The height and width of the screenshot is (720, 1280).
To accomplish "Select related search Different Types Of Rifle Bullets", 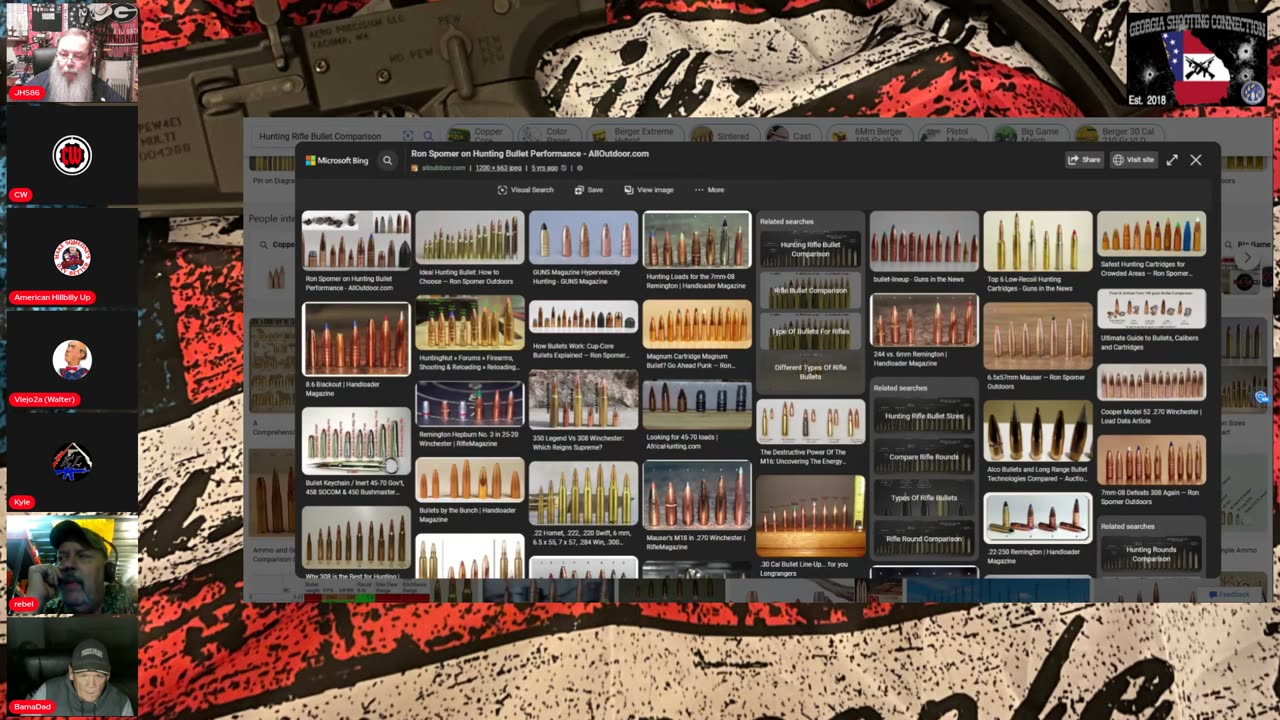I will 810,372.
